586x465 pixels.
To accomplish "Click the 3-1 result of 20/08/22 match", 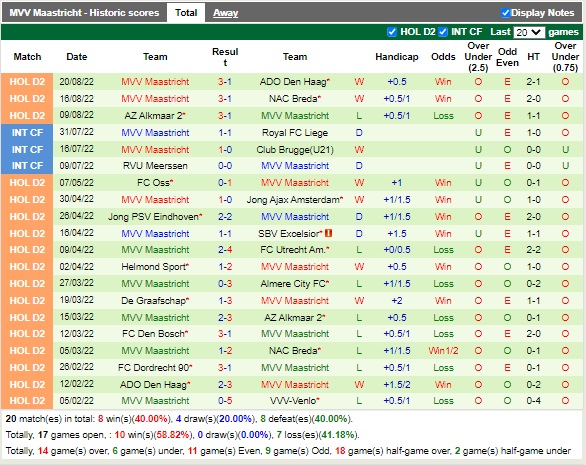I will click(225, 82).
